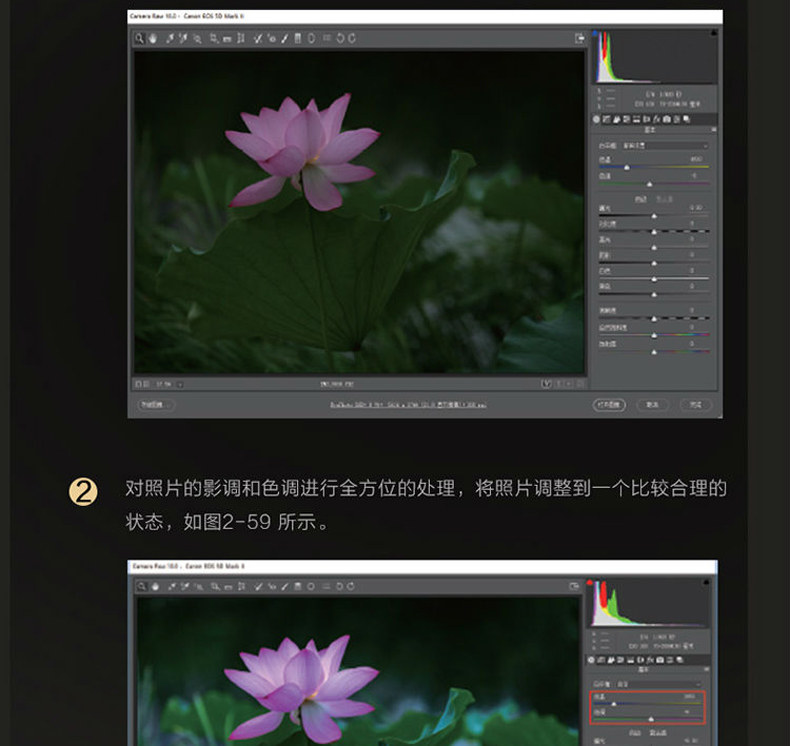Image resolution: width=790 pixels, height=746 pixels.
Task: Click Default tone link in upper window
Action: click(x=665, y=199)
